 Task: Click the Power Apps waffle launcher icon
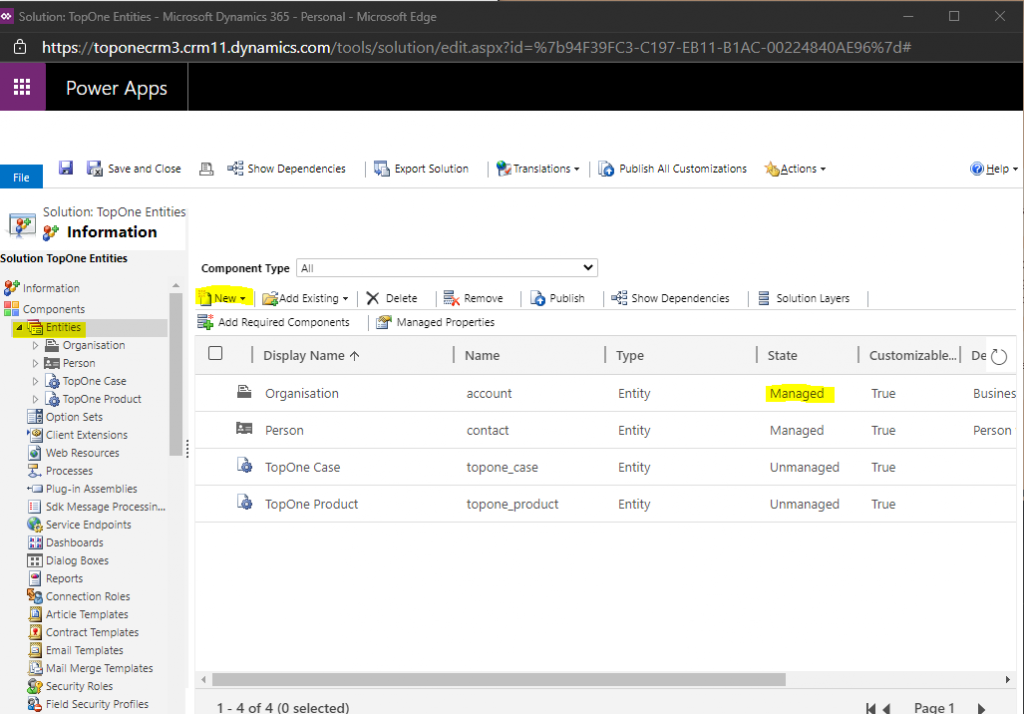coord(22,88)
